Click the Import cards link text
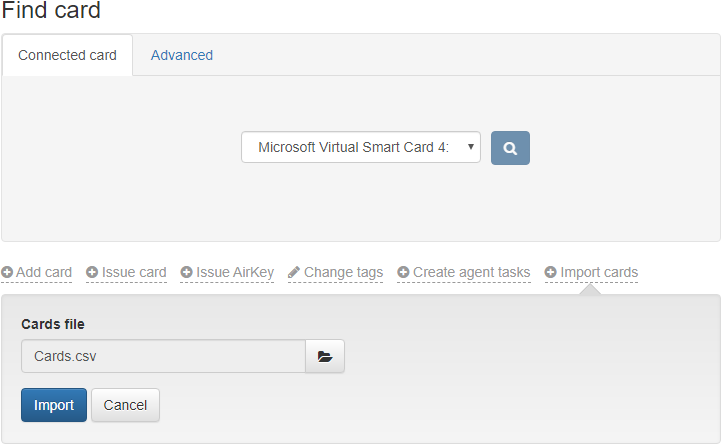Screen dimensions: 722x445 click(599, 272)
